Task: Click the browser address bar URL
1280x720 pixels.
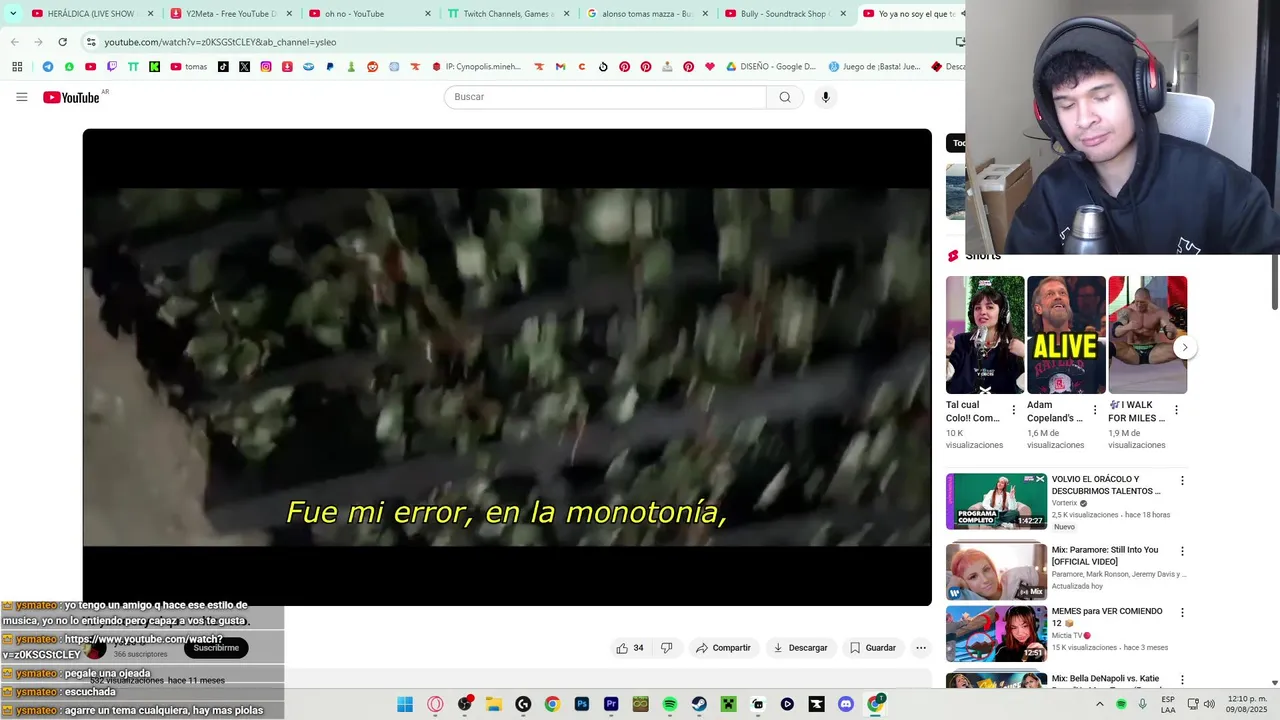Action: click(220, 42)
